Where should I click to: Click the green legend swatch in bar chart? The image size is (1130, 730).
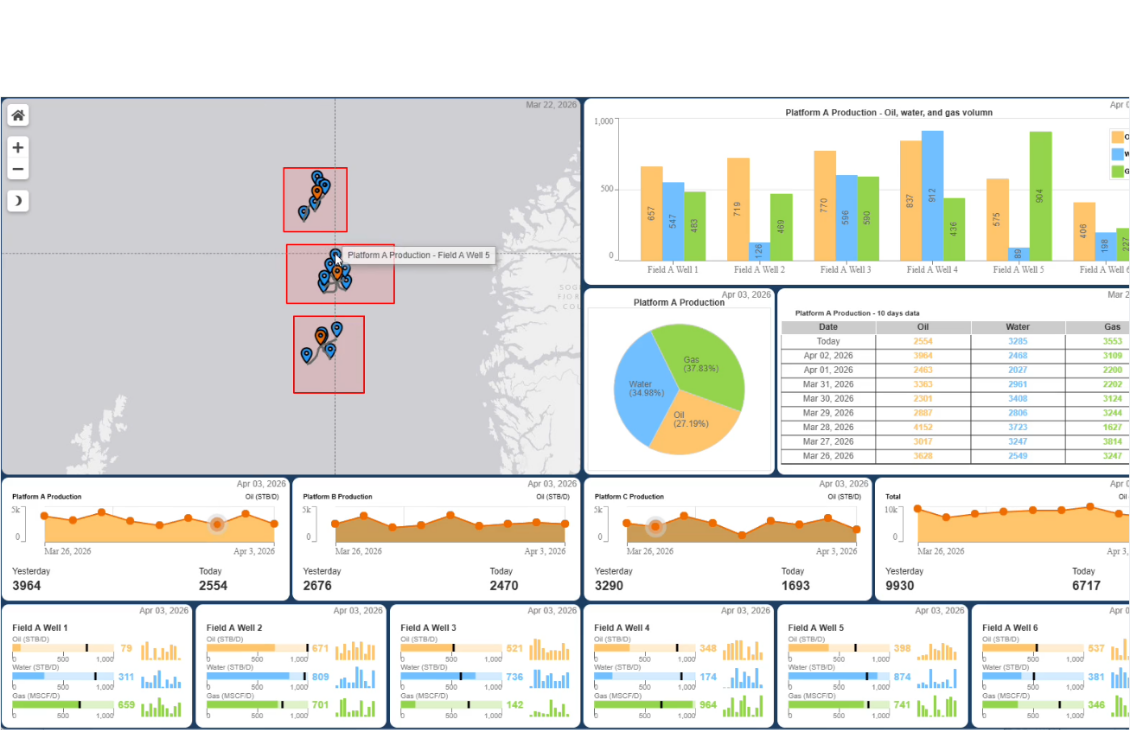(x=1118, y=172)
